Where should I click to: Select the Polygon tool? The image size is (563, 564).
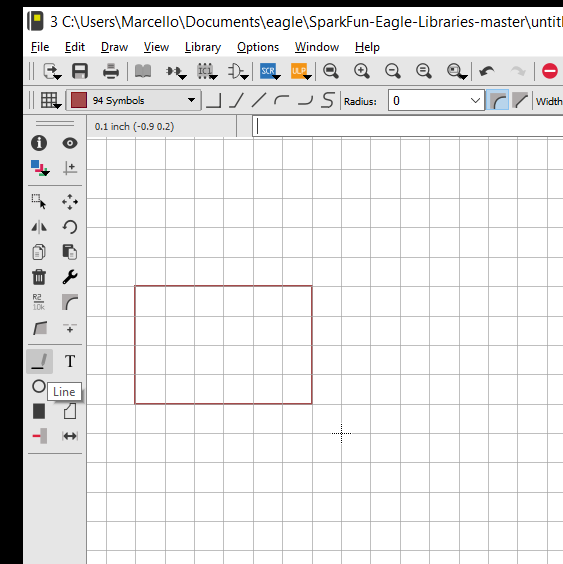(70, 411)
